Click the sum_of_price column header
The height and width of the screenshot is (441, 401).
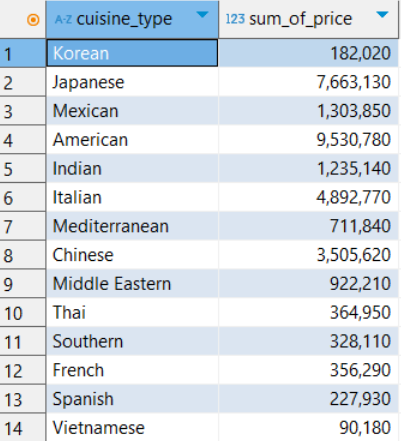pyautogui.click(x=308, y=19)
